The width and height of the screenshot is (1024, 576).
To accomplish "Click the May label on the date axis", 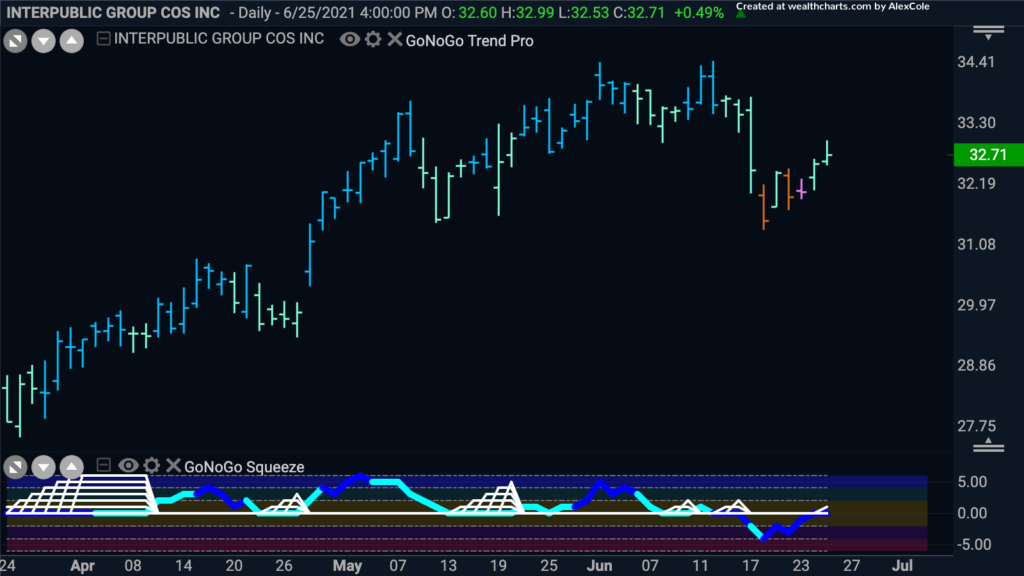I will 347,566.
